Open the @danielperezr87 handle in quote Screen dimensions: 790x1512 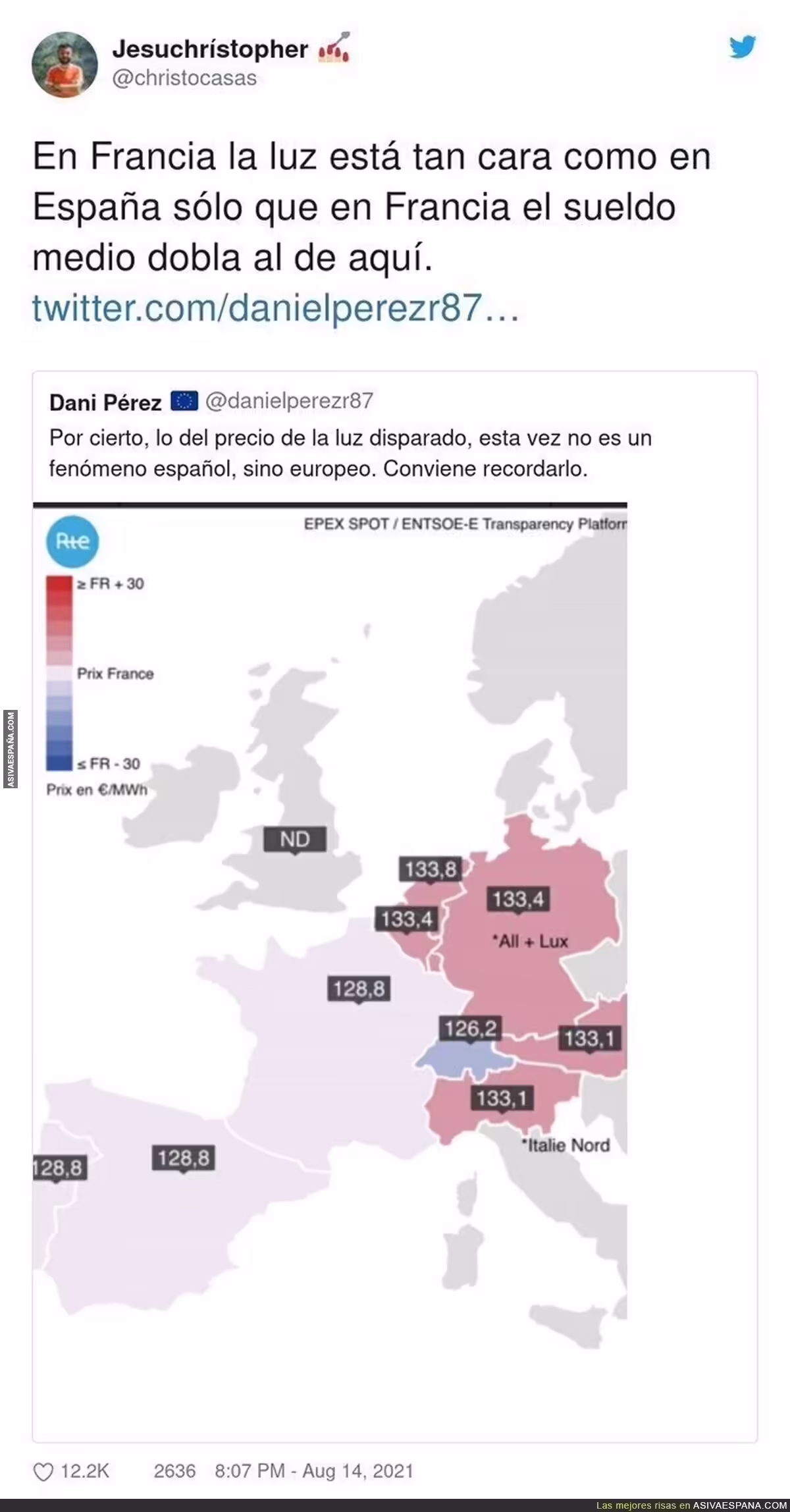click(x=290, y=400)
